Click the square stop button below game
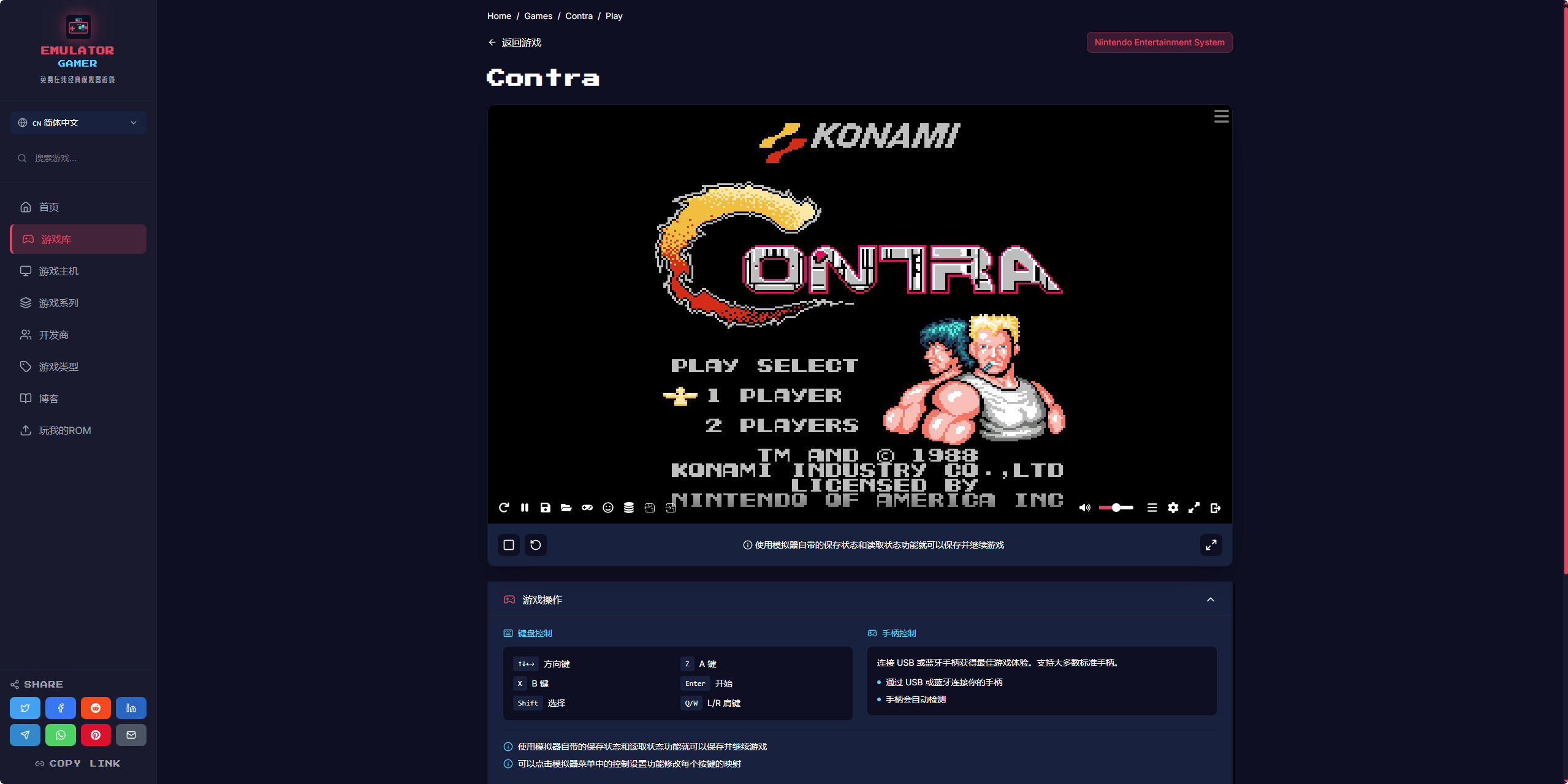Screen dimensions: 1568x784 pos(509,545)
